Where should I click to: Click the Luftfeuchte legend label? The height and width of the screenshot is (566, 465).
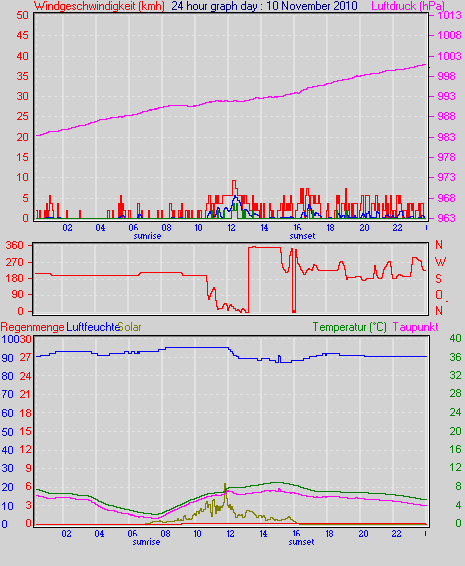tap(92, 327)
